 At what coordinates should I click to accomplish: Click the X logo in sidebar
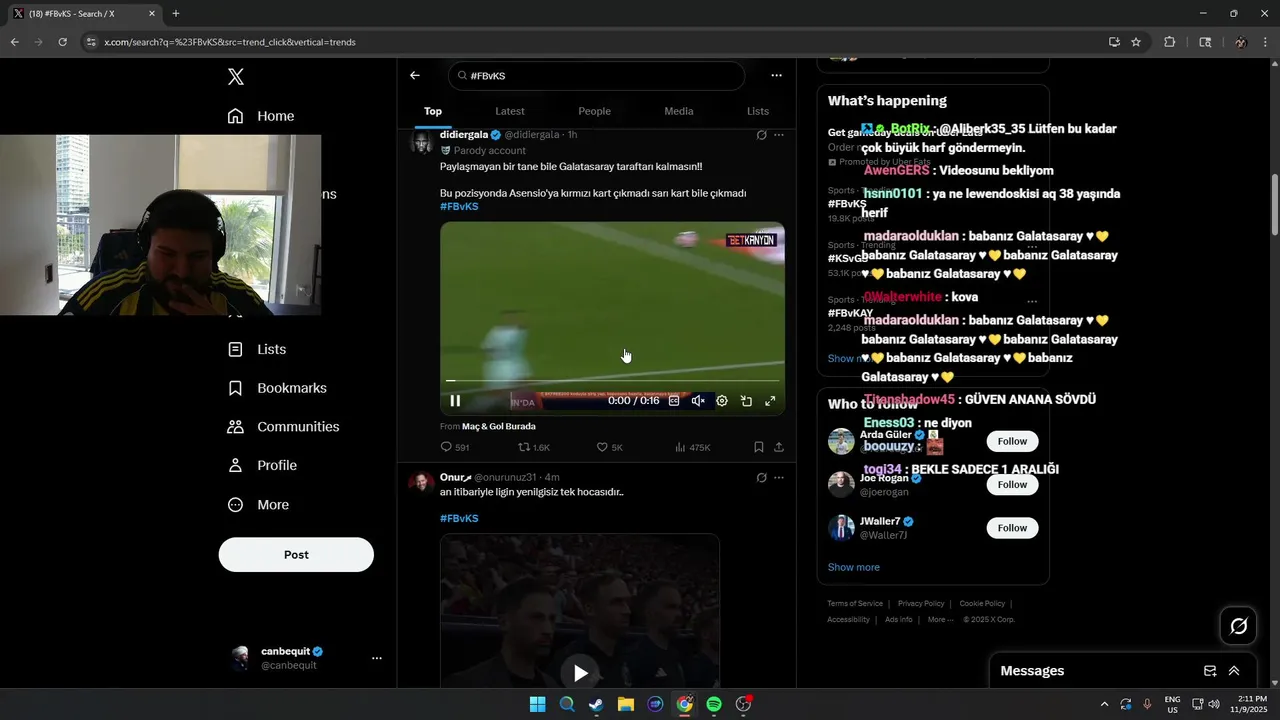point(235,77)
